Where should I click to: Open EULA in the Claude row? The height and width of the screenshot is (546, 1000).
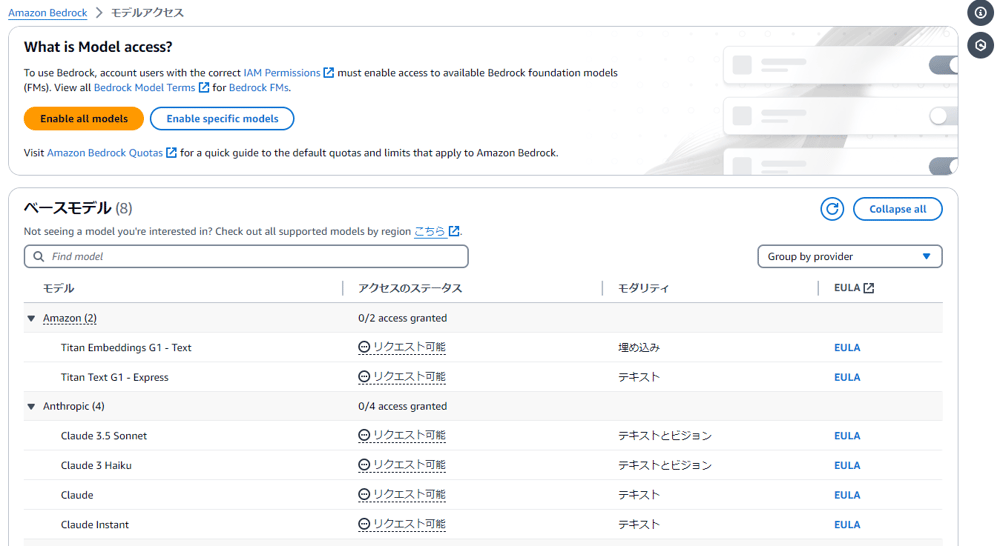click(847, 495)
